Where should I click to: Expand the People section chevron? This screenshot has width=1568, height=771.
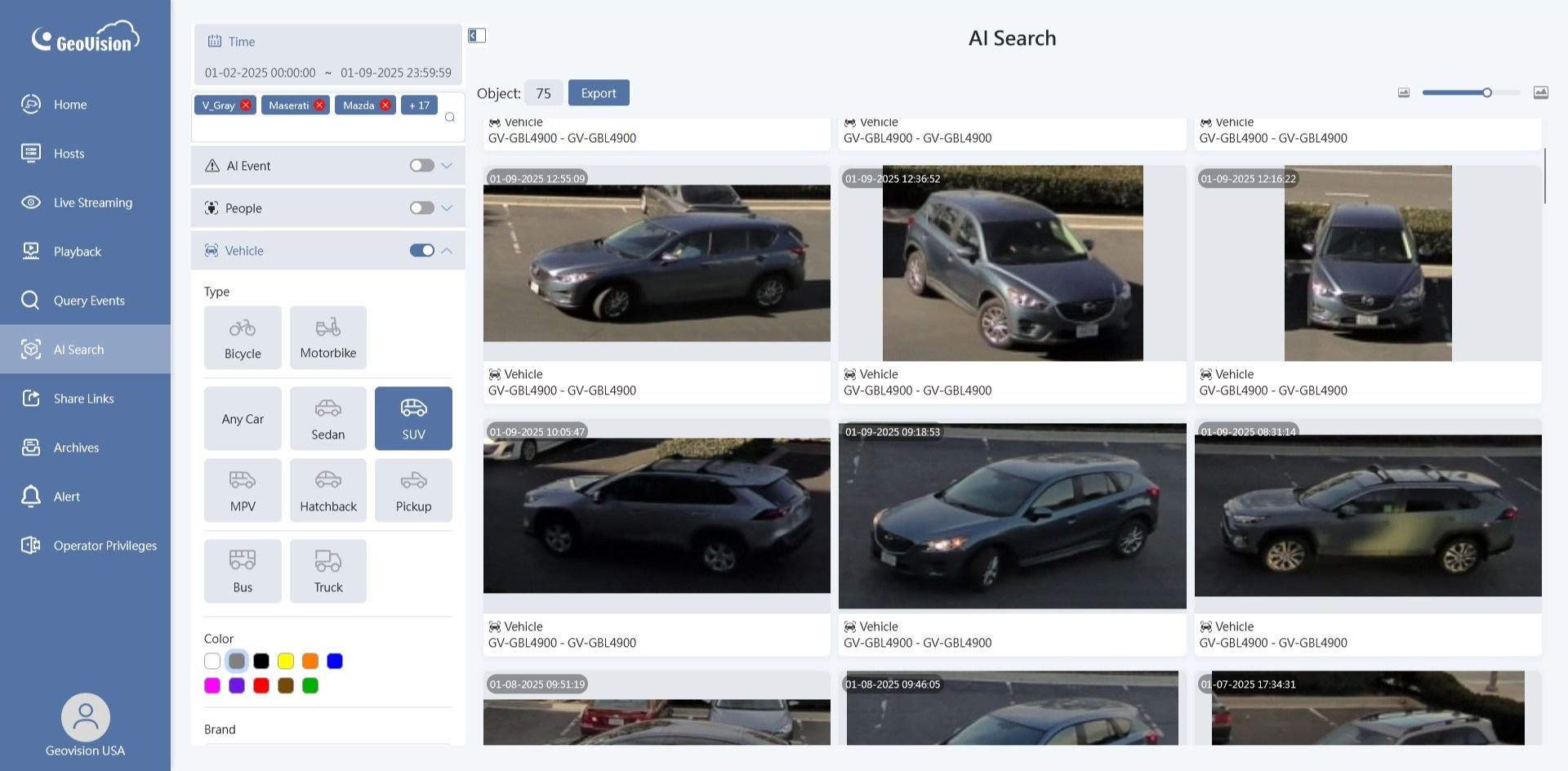tap(447, 208)
